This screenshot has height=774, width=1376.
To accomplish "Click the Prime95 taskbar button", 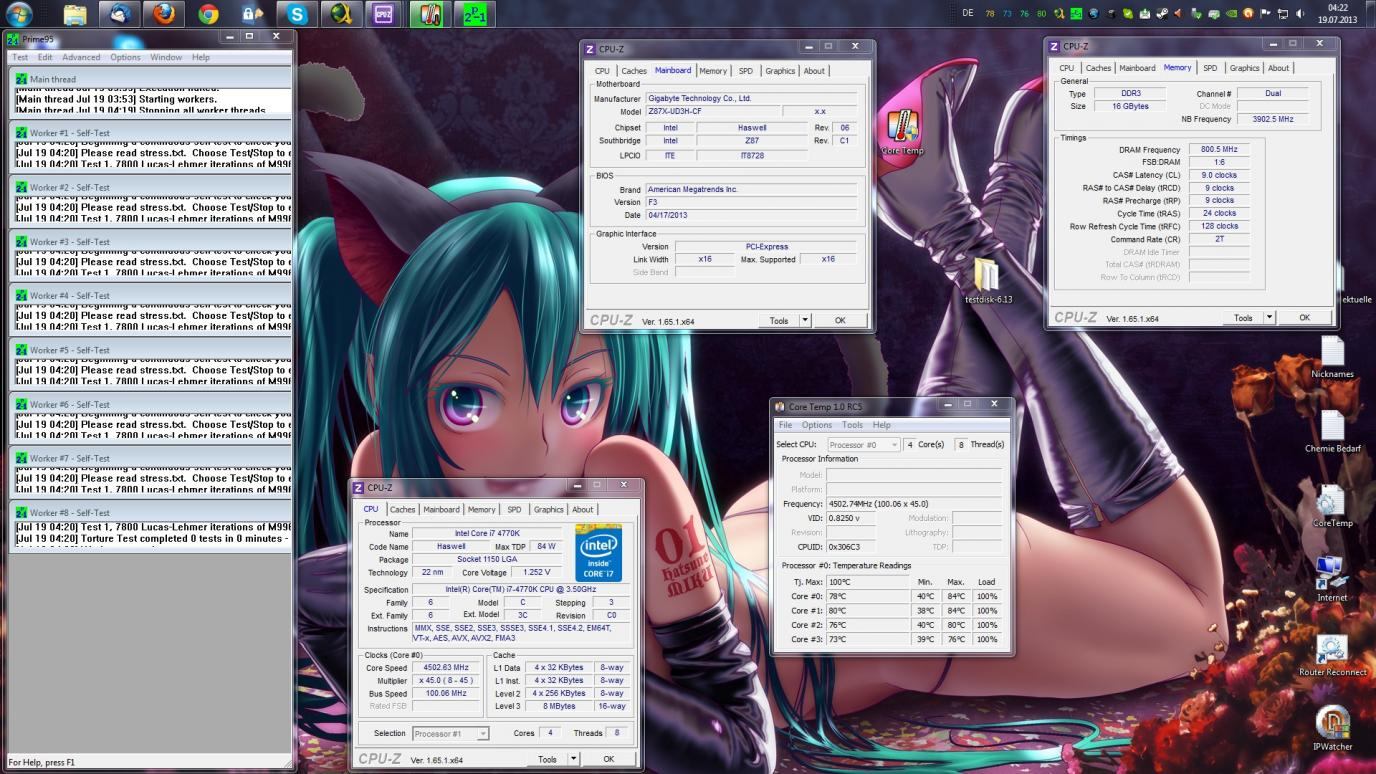I will [x=476, y=14].
